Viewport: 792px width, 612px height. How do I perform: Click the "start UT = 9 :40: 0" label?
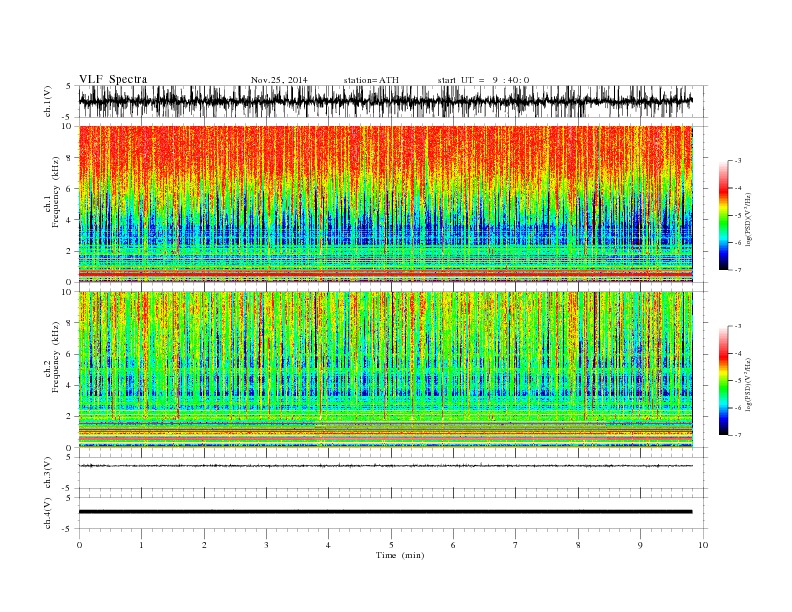(x=483, y=80)
